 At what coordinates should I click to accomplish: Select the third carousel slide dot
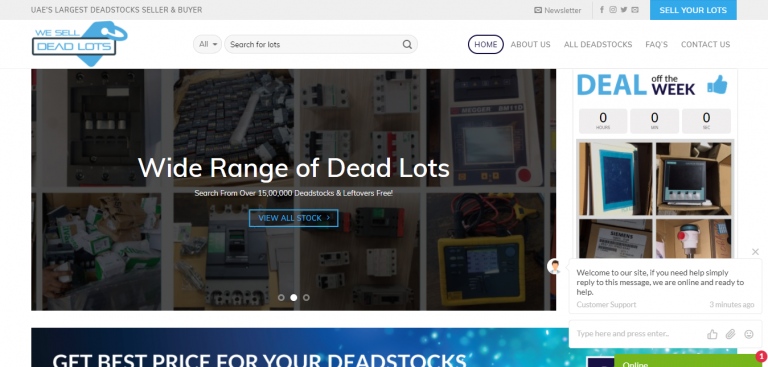pos(306,297)
